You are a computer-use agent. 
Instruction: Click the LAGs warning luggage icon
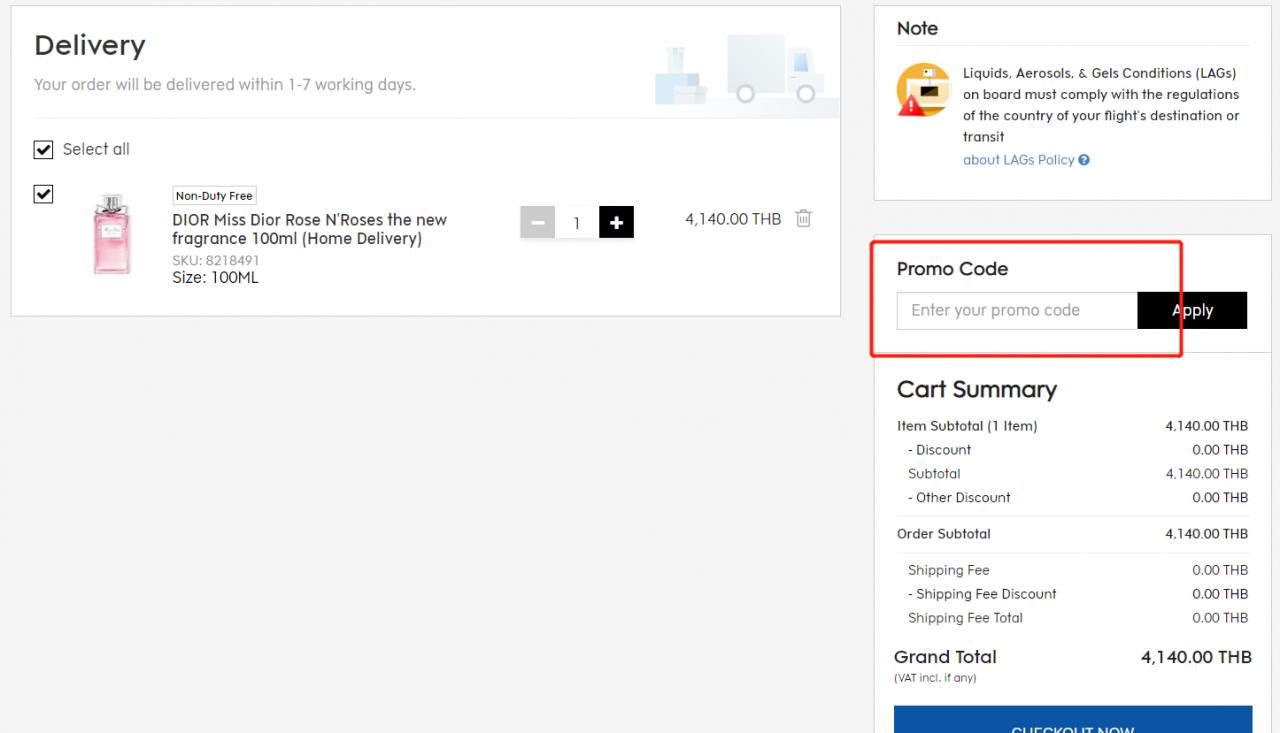[922, 91]
